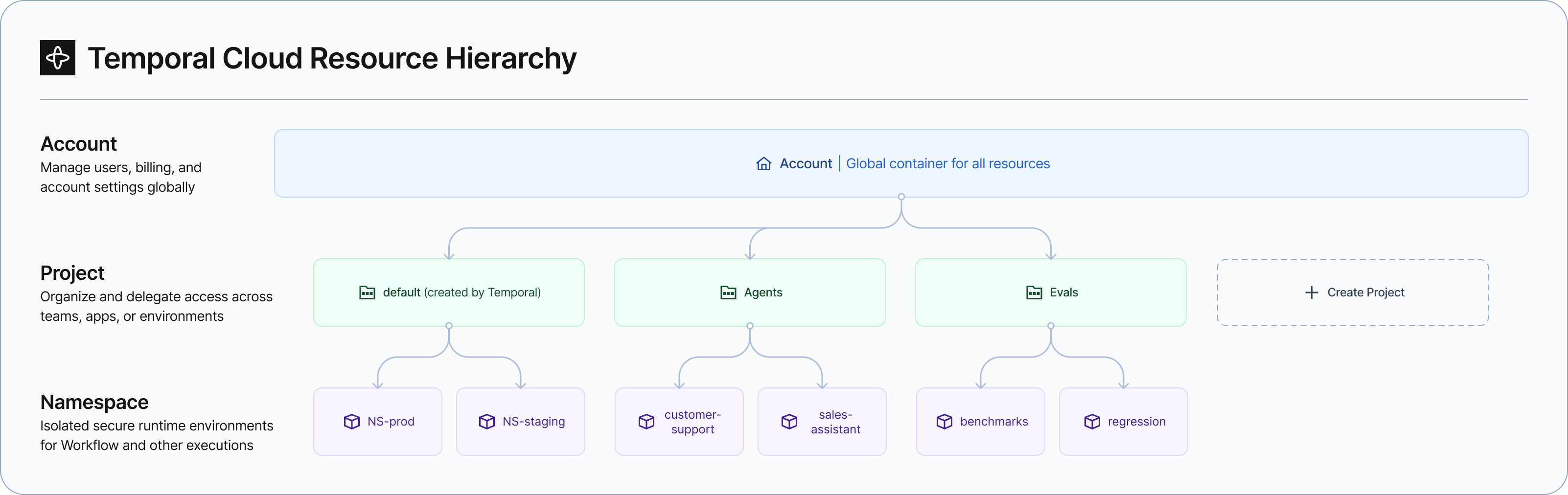Click 'Manage users, billing, and' description text

tap(120, 167)
